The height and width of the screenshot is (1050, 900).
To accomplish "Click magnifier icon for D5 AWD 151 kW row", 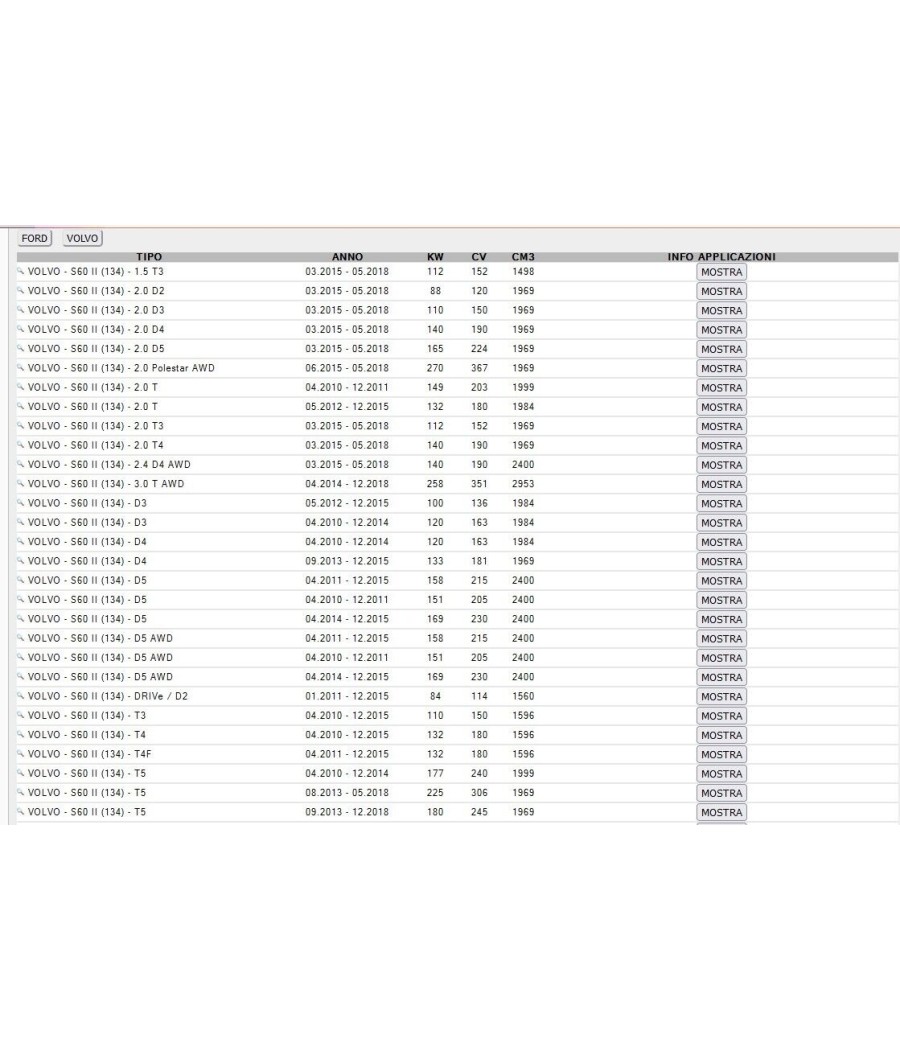I will [21, 657].
